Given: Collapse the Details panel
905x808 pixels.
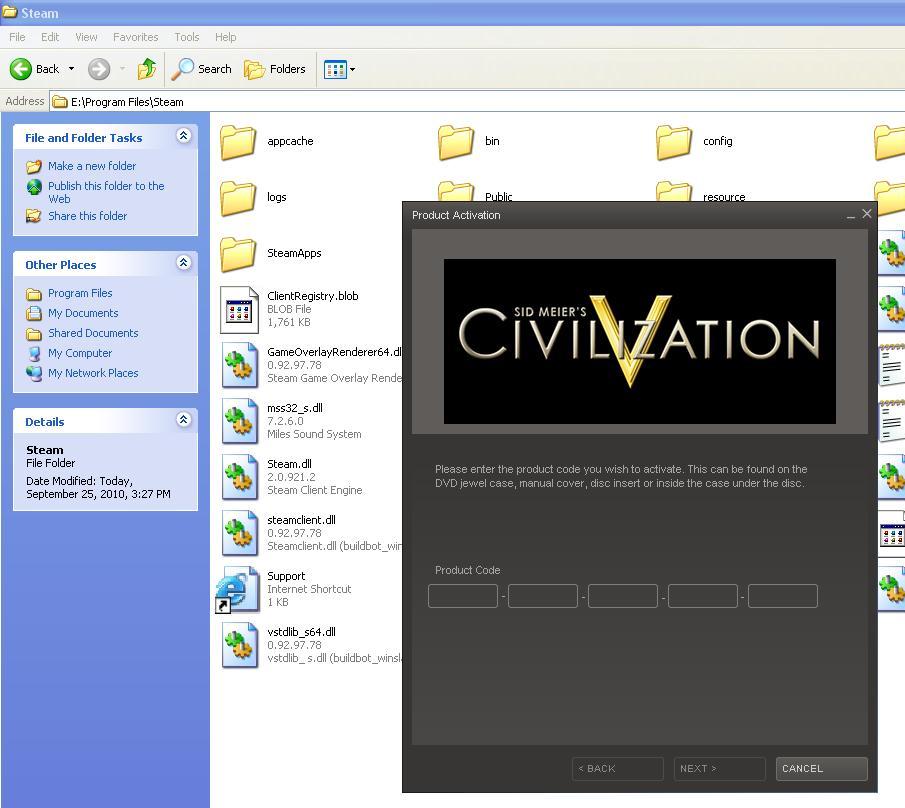Looking at the screenshot, I should click(x=183, y=420).
